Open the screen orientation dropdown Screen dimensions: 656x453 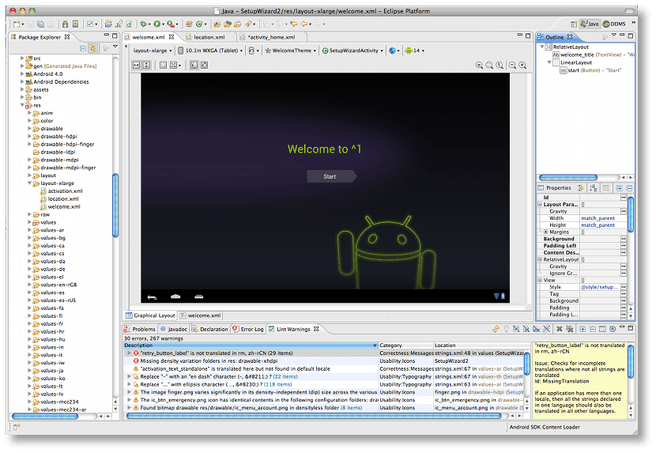click(x=254, y=51)
